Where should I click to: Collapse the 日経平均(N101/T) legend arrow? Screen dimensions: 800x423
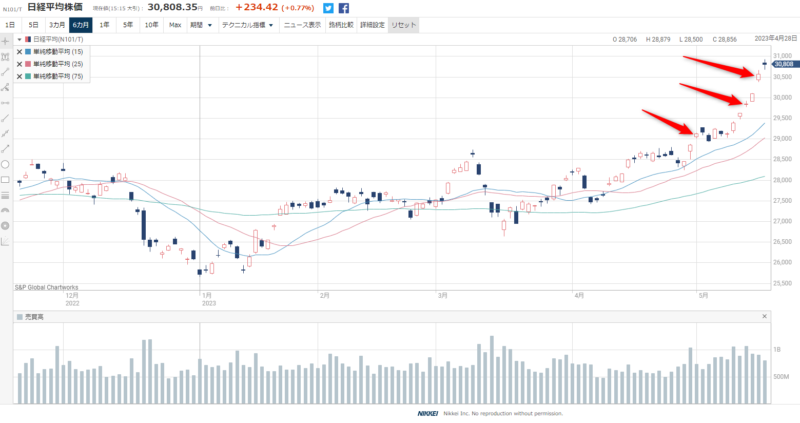(x=19, y=39)
